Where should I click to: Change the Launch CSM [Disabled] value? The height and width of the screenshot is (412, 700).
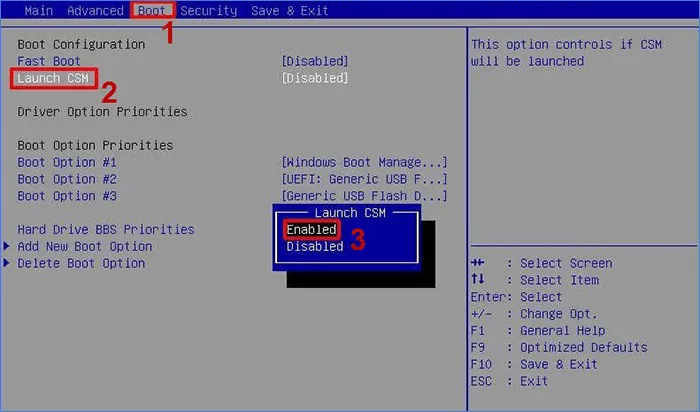[x=315, y=78]
